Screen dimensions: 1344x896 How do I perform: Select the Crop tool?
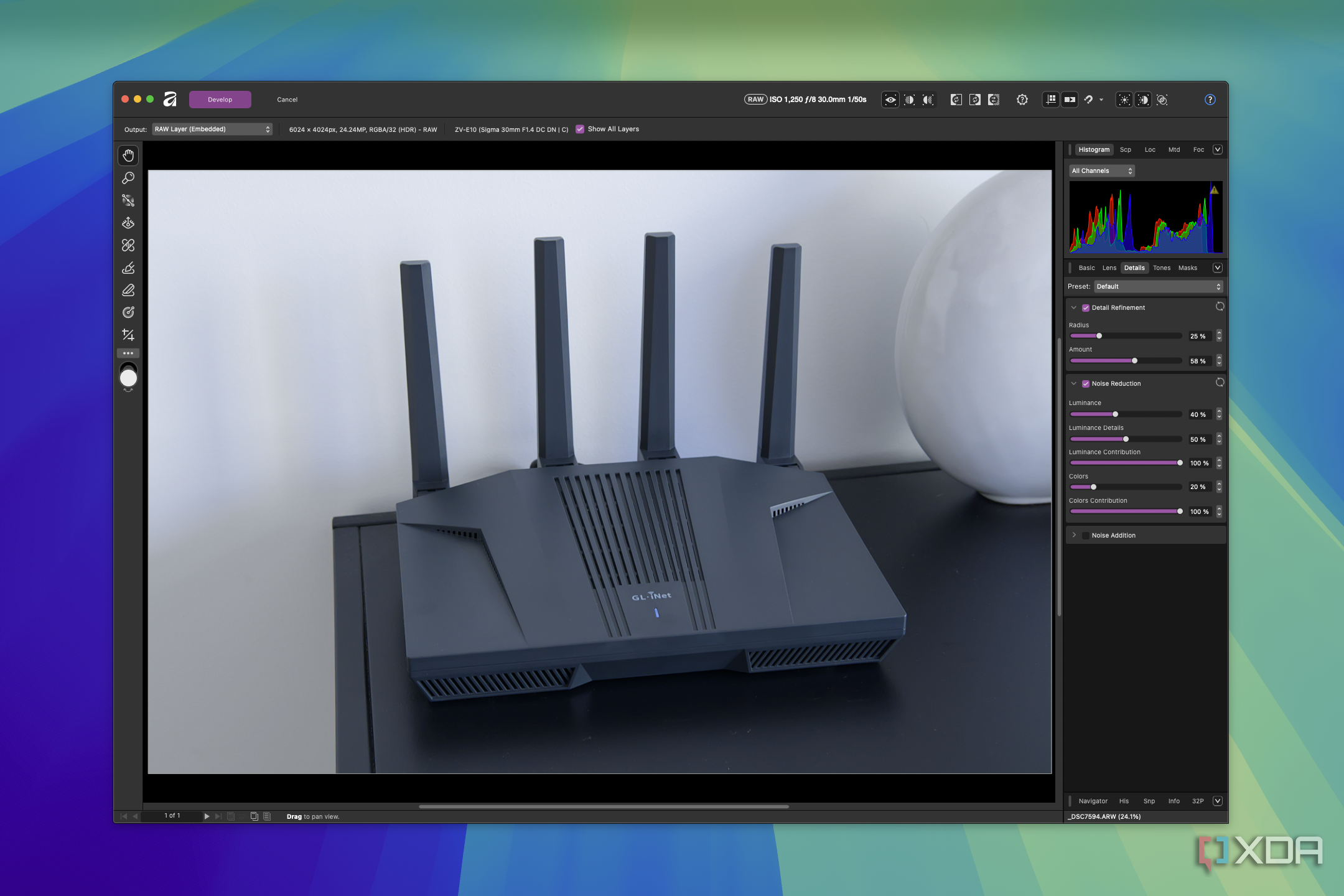tap(128, 335)
